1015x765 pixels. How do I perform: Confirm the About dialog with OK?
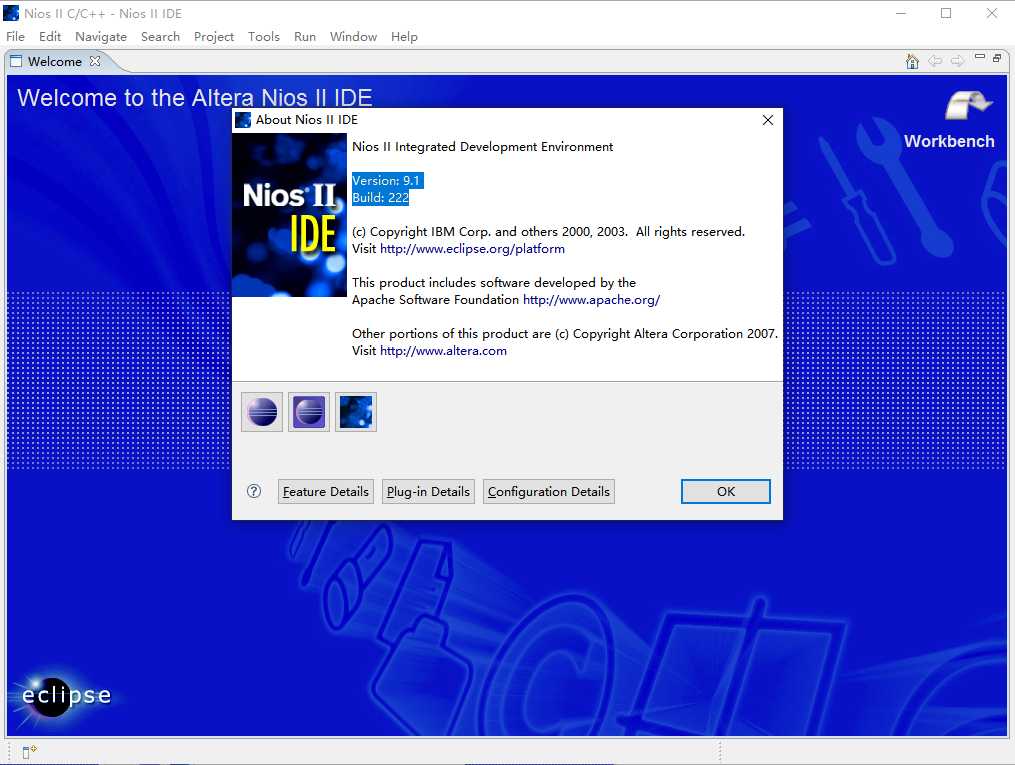[x=726, y=491]
